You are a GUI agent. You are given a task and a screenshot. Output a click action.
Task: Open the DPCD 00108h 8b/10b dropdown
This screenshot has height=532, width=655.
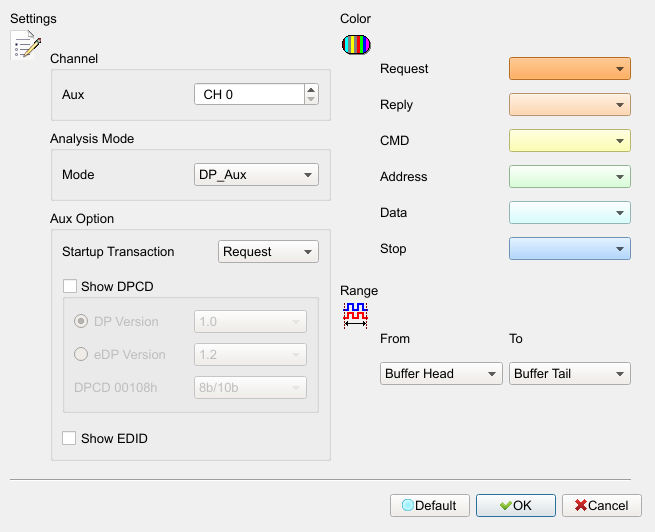point(250,388)
